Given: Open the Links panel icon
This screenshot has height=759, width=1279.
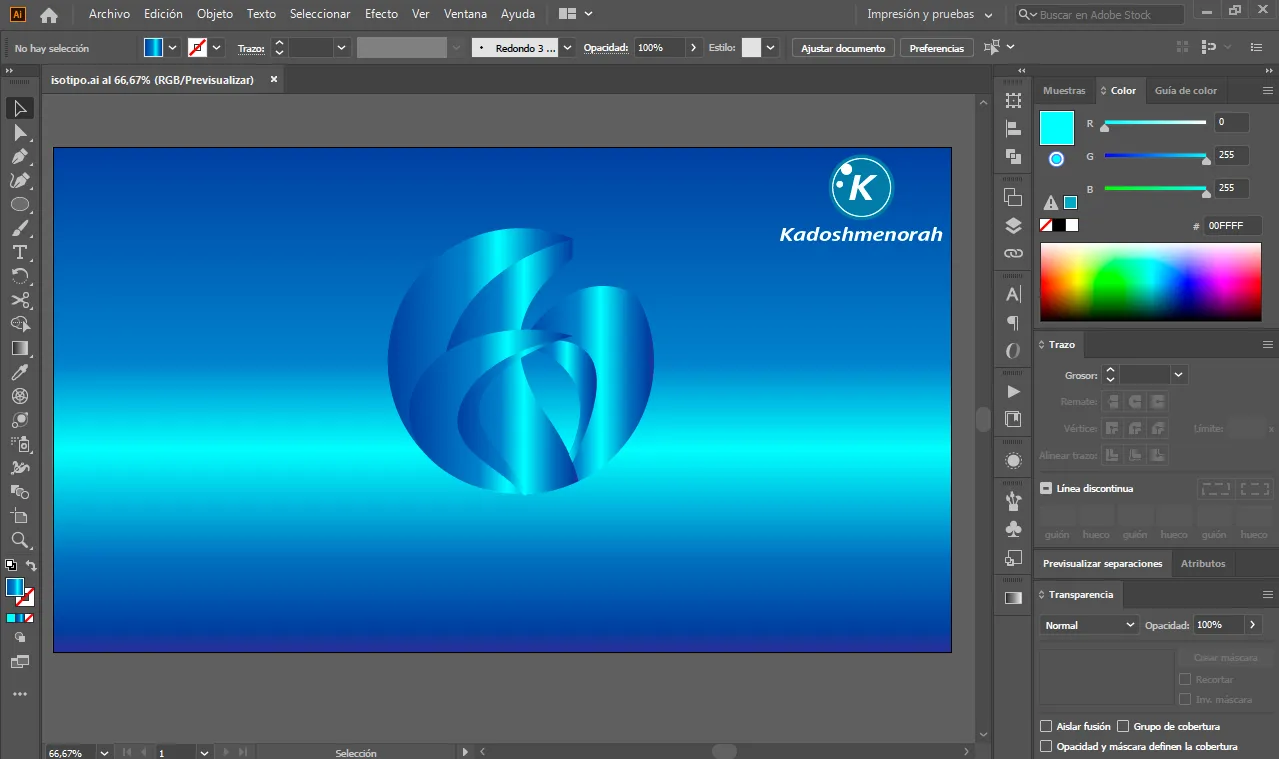Looking at the screenshot, I should [1013, 253].
